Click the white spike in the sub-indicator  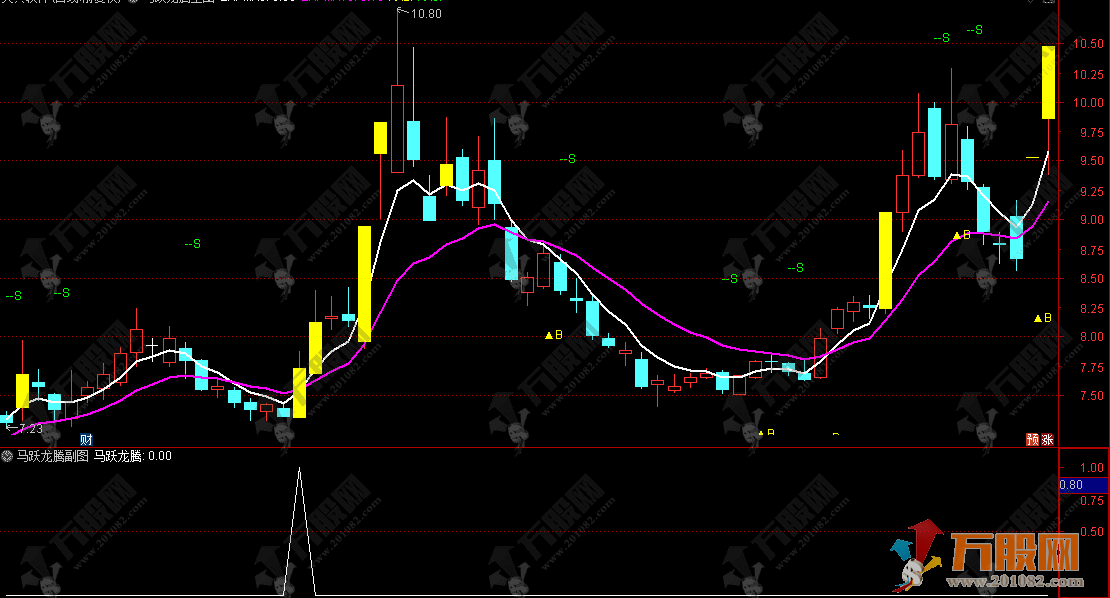coord(299,531)
